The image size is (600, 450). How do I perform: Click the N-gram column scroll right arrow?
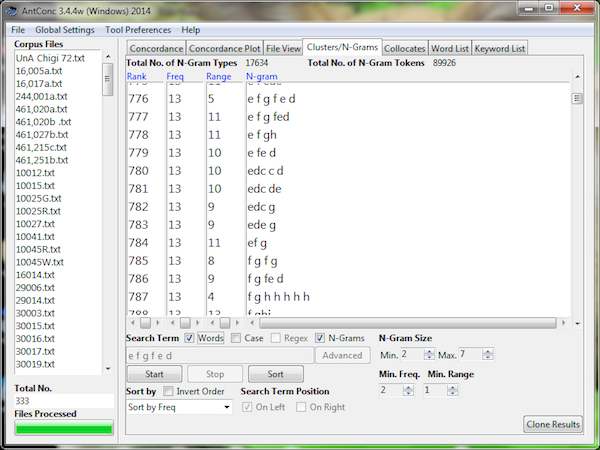pyautogui.click(x=563, y=323)
